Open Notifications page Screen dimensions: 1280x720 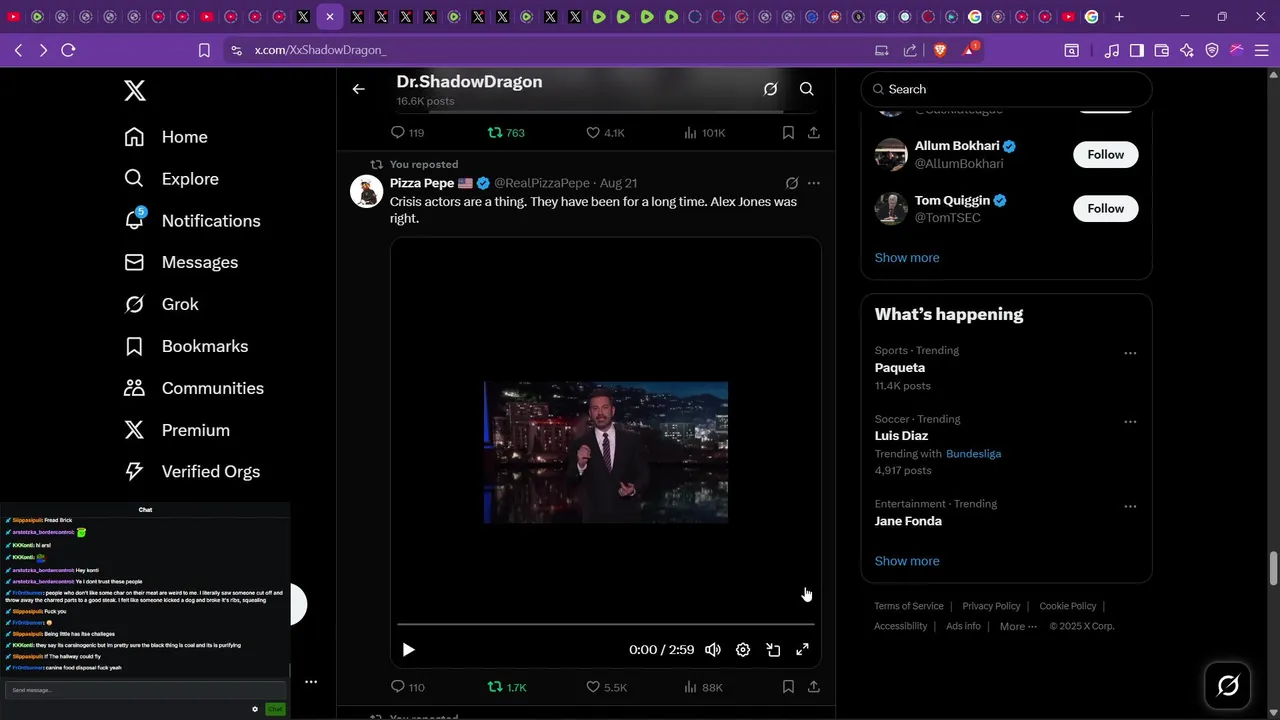192,221
